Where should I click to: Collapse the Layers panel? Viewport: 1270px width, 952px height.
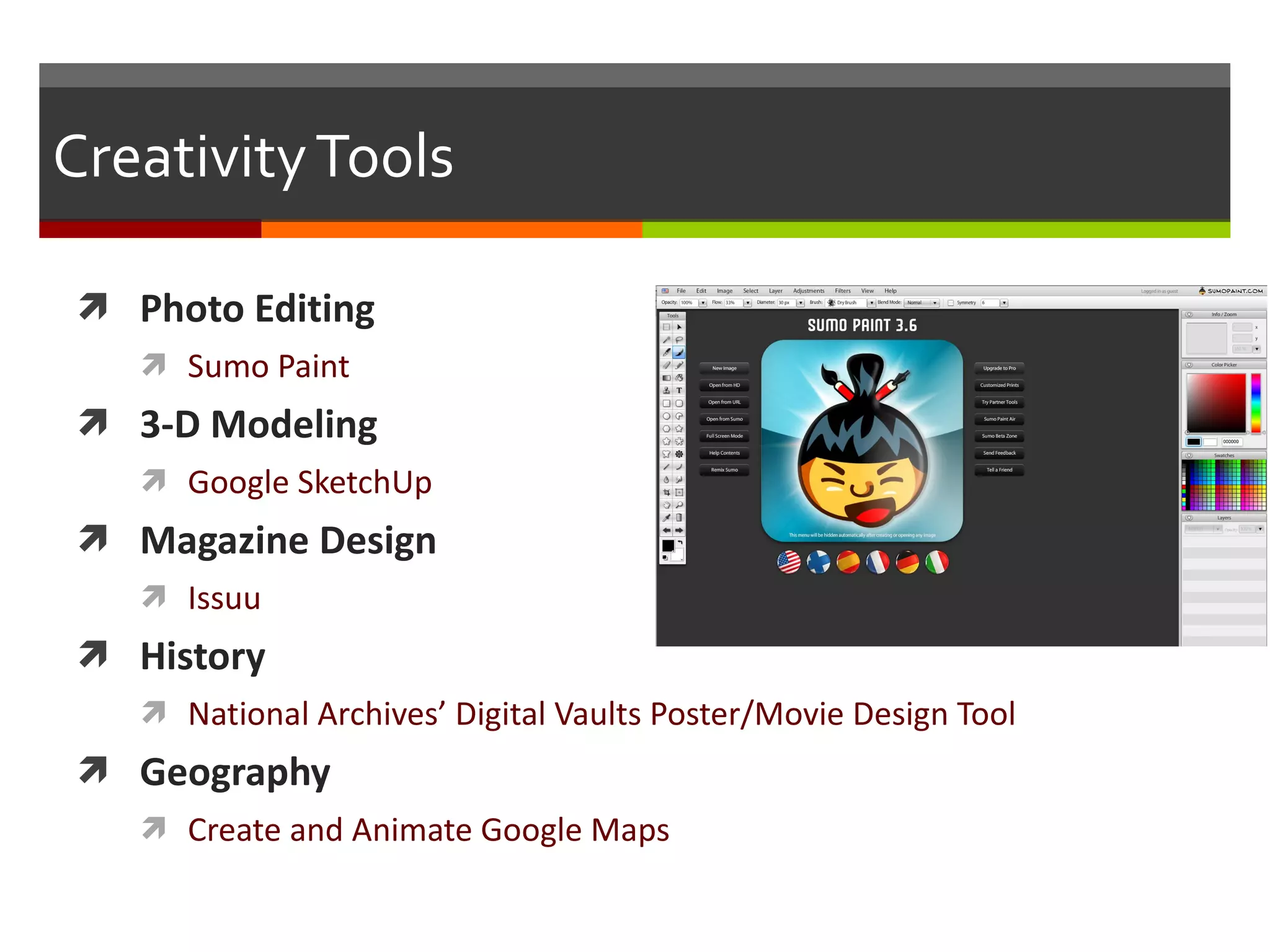[x=1189, y=518]
